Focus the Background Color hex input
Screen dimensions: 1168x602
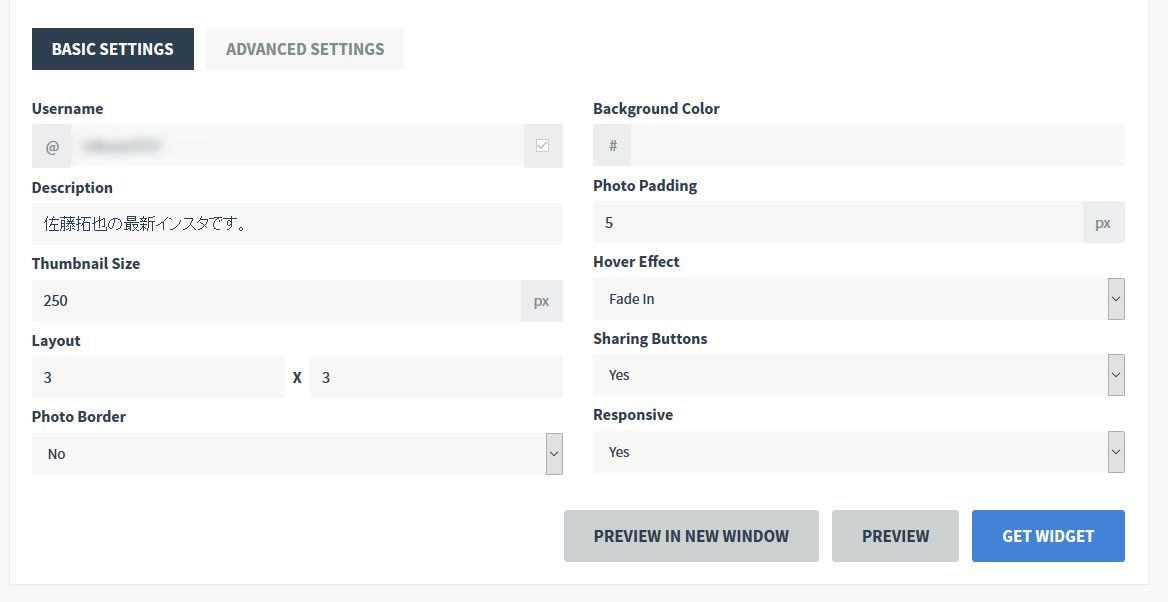click(877, 146)
